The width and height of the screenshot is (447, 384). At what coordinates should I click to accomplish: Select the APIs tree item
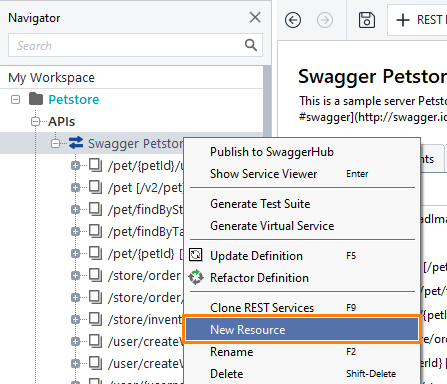click(x=62, y=122)
